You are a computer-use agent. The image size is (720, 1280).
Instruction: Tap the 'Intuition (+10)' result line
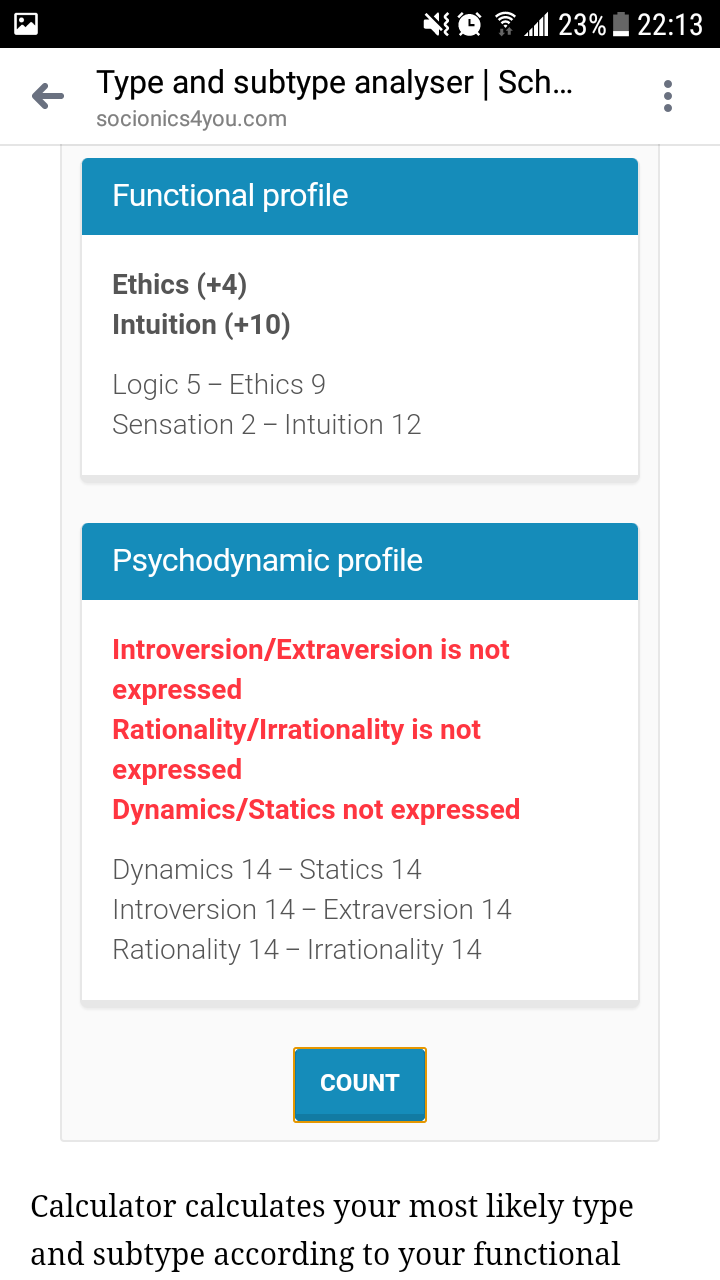[201, 325]
